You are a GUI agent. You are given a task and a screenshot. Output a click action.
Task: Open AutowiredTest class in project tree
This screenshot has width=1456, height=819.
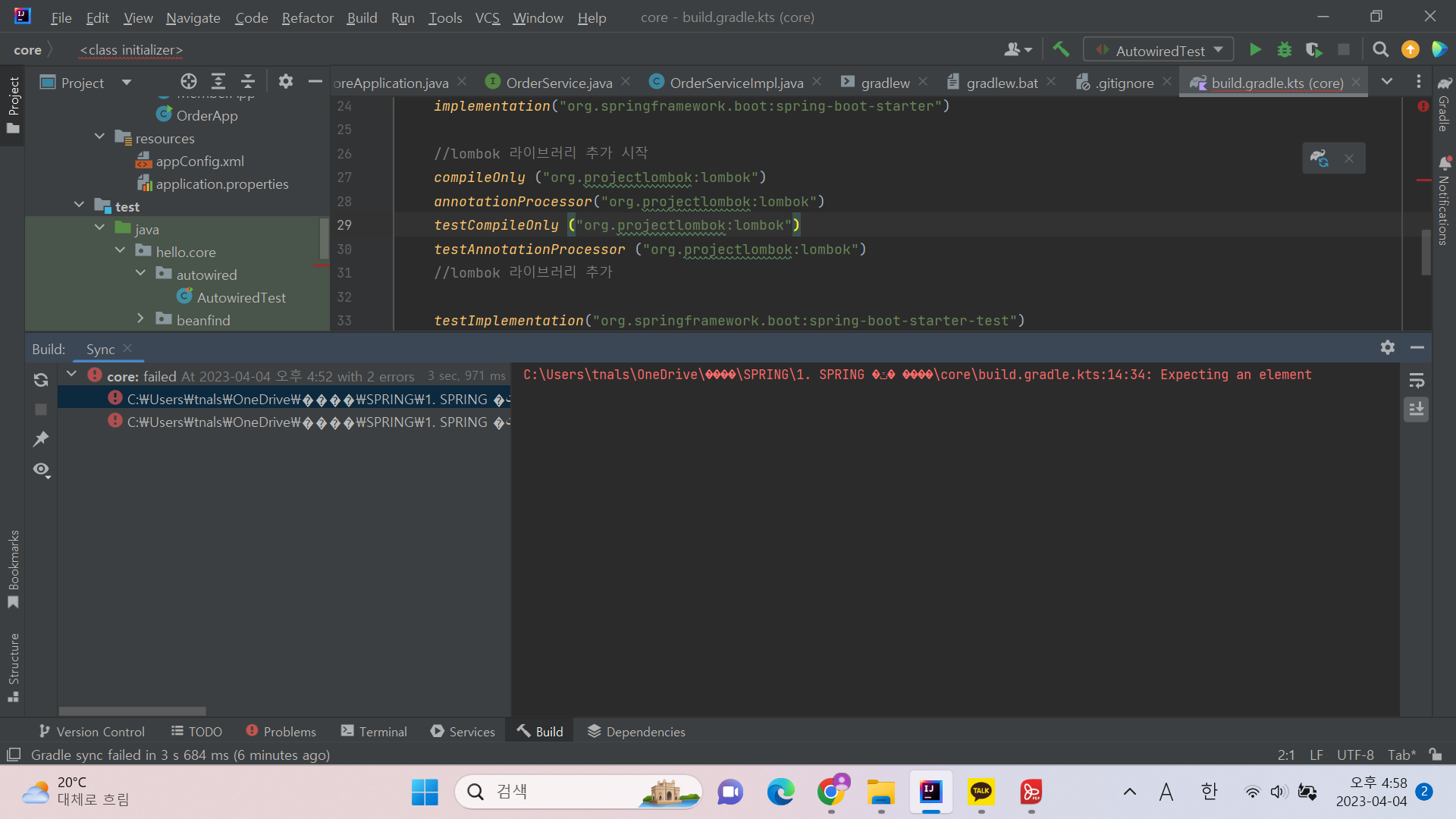pyautogui.click(x=241, y=298)
